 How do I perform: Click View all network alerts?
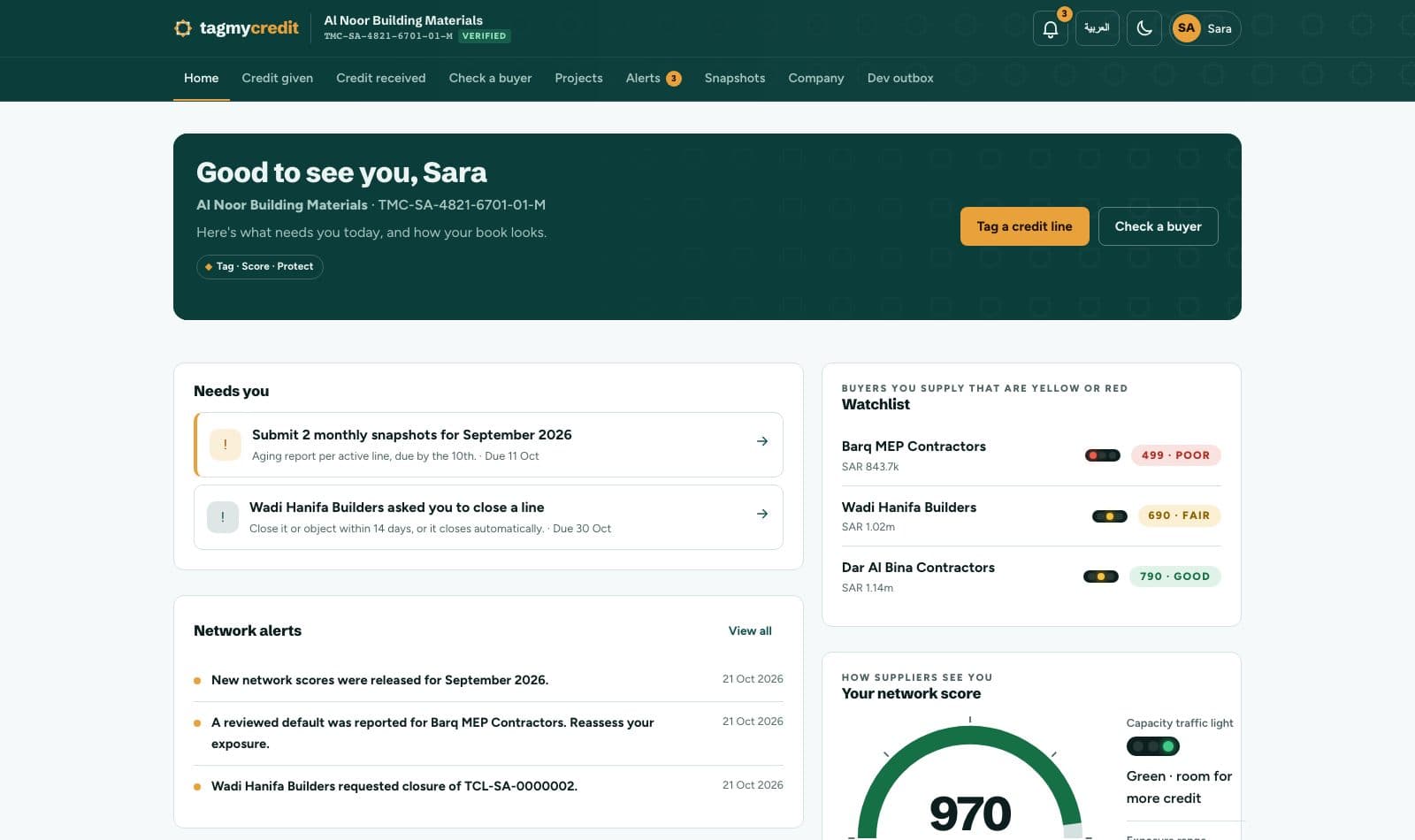(750, 630)
